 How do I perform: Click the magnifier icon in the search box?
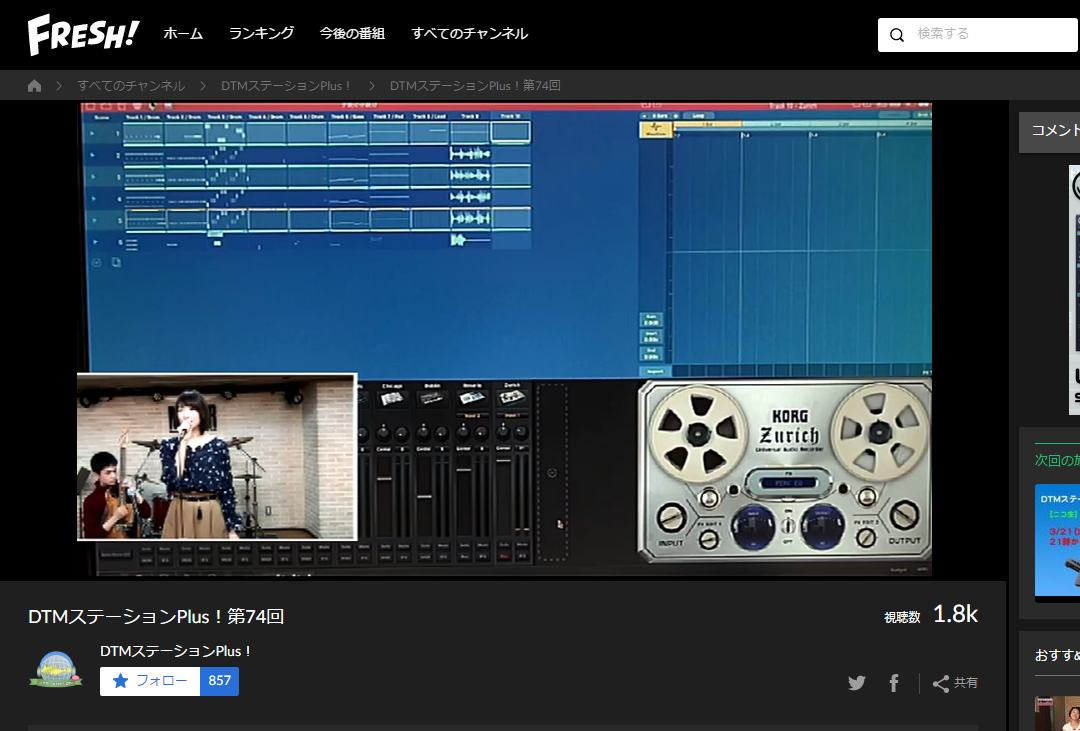[x=896, y=34]
